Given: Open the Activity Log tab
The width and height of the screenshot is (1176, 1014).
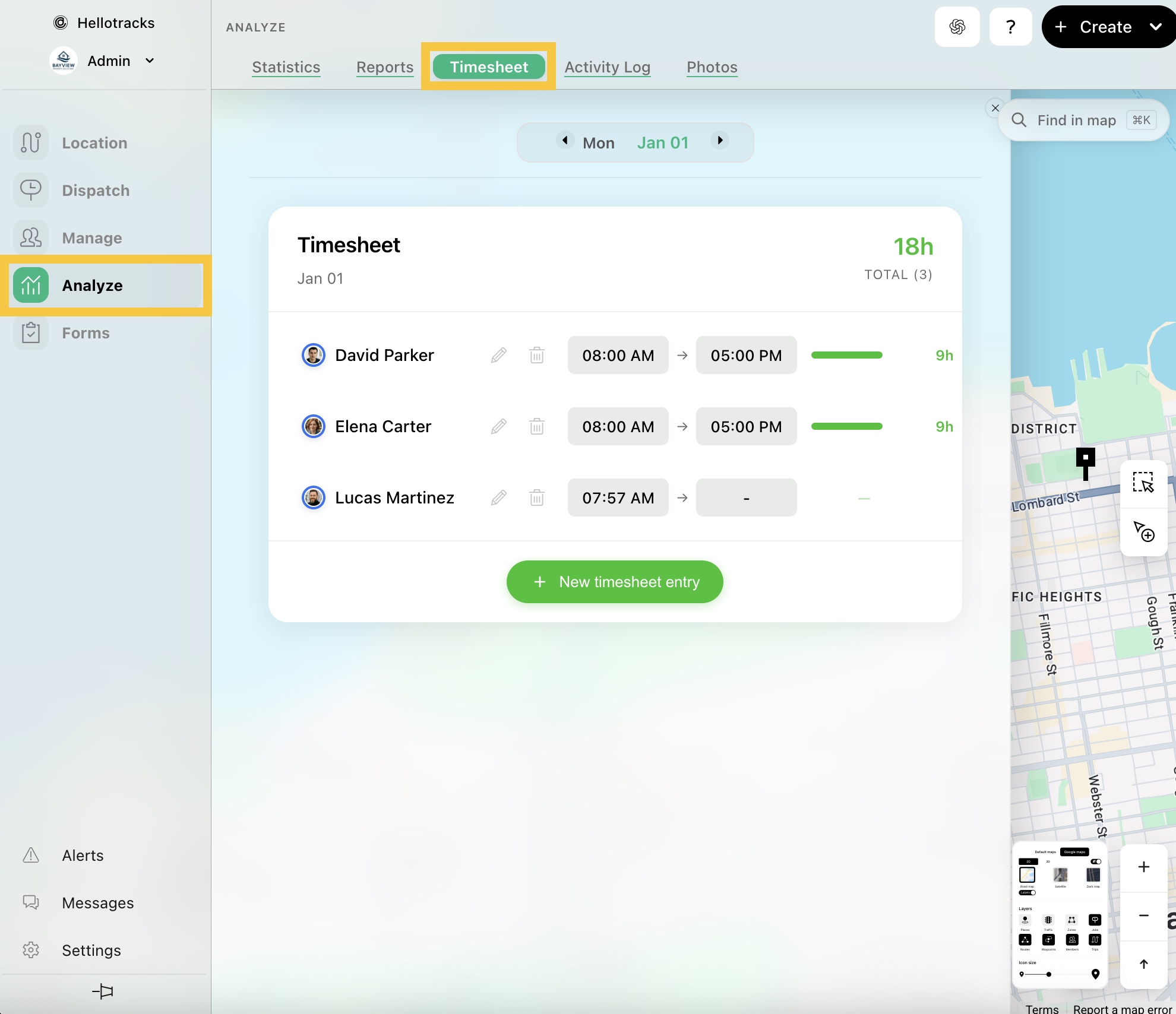Looking at the screenshot, I should pos(608,67).
